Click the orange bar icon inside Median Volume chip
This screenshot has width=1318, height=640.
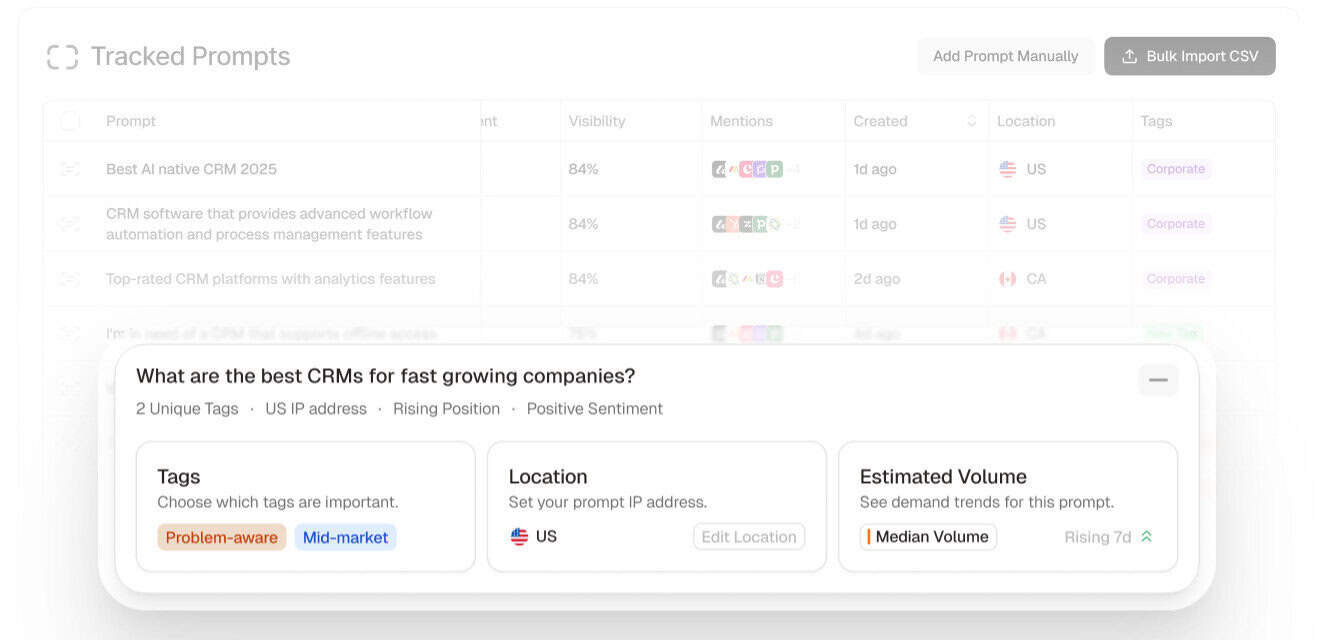click(x=869, y=536)
